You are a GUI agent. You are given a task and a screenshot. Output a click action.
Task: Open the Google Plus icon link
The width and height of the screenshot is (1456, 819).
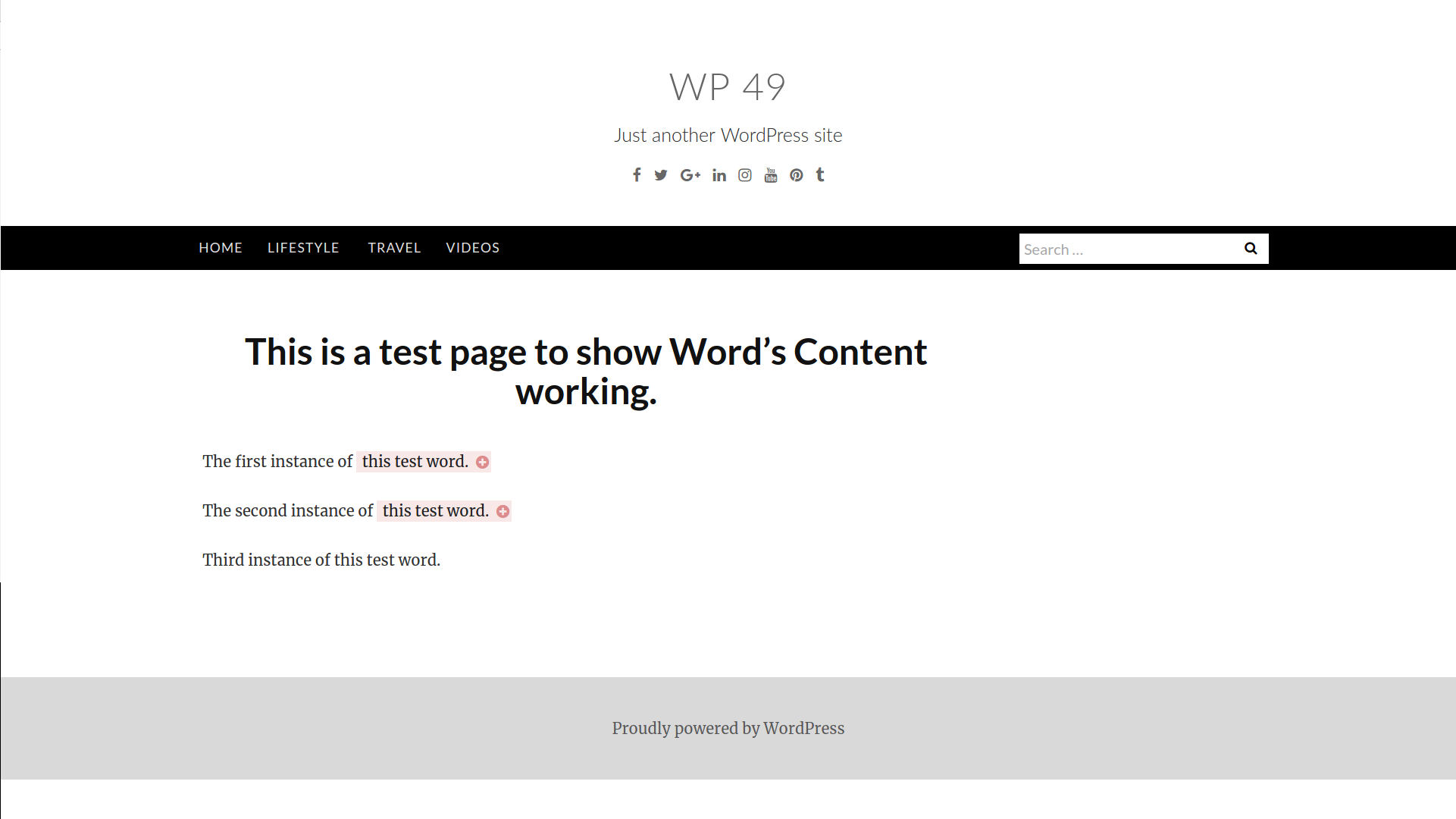690,175
